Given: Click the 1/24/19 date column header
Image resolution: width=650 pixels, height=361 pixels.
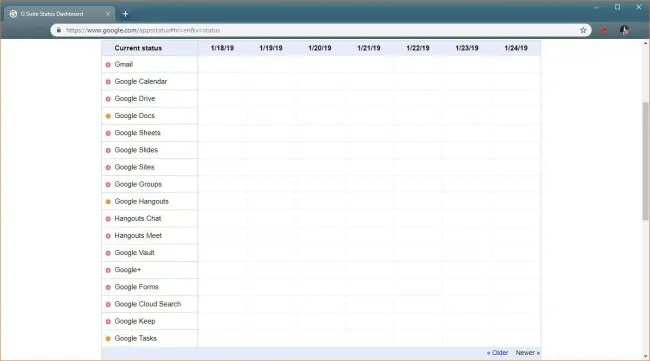Looking at the screenshot, I should tap(516, 48).
